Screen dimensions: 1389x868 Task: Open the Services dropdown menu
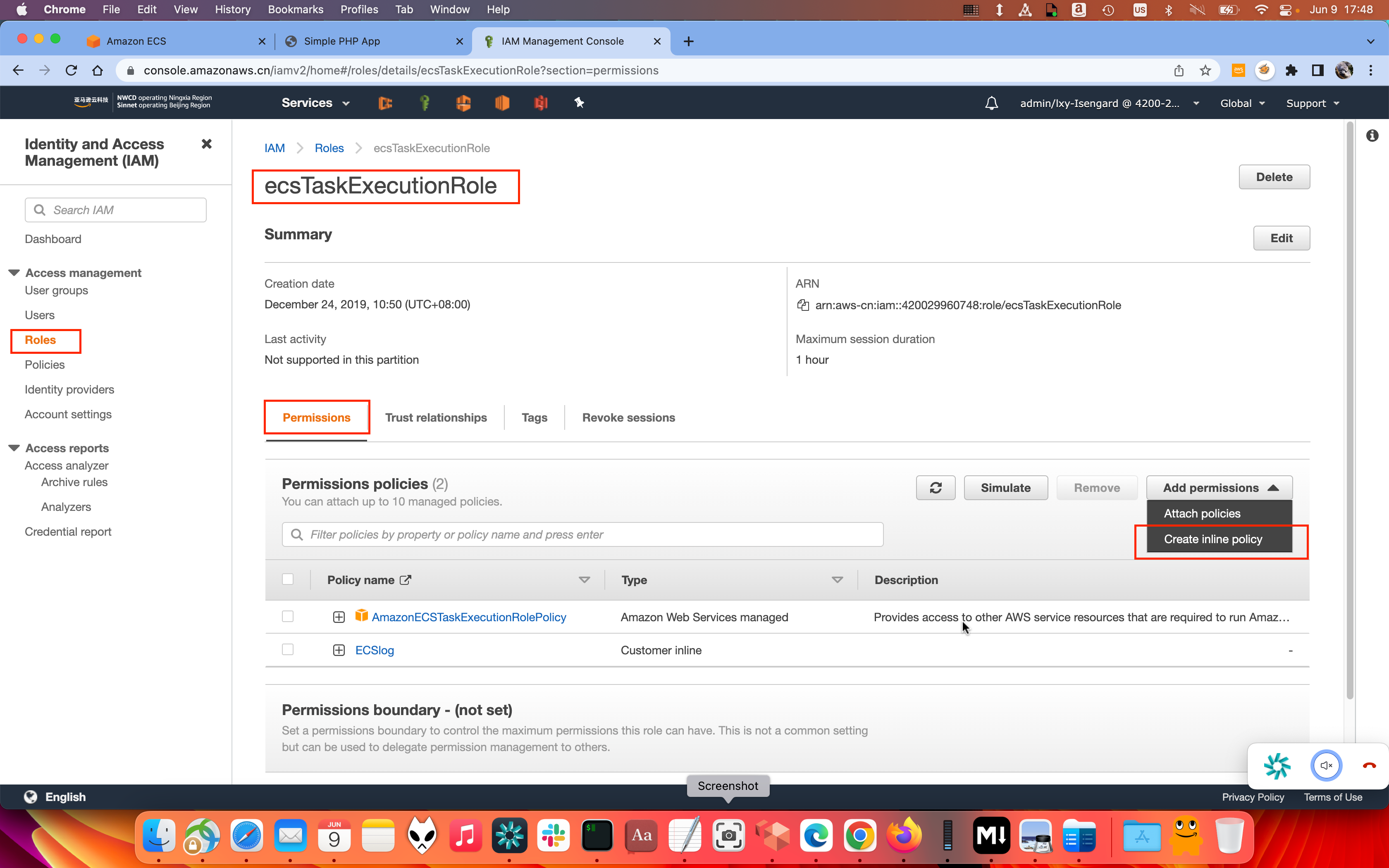pos(315,103)
